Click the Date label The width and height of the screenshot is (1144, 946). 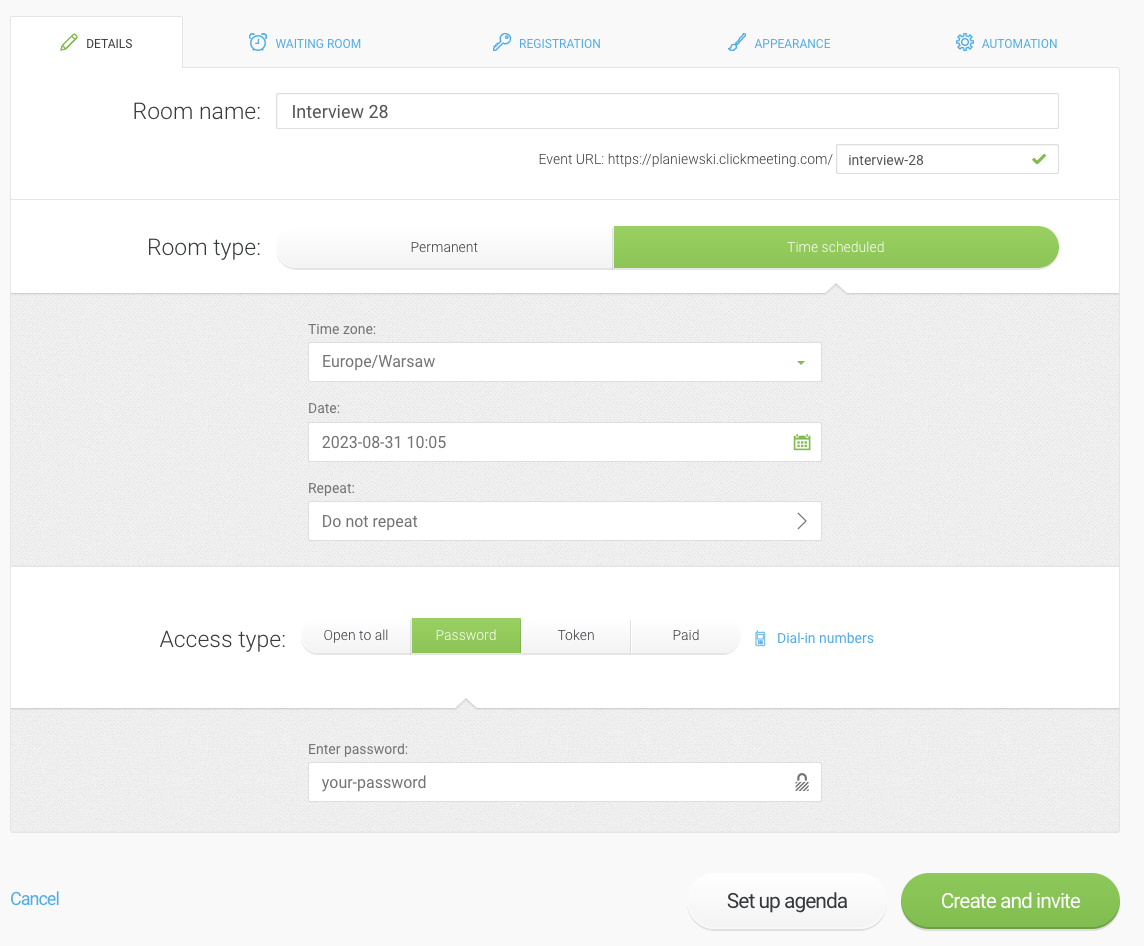324,408
